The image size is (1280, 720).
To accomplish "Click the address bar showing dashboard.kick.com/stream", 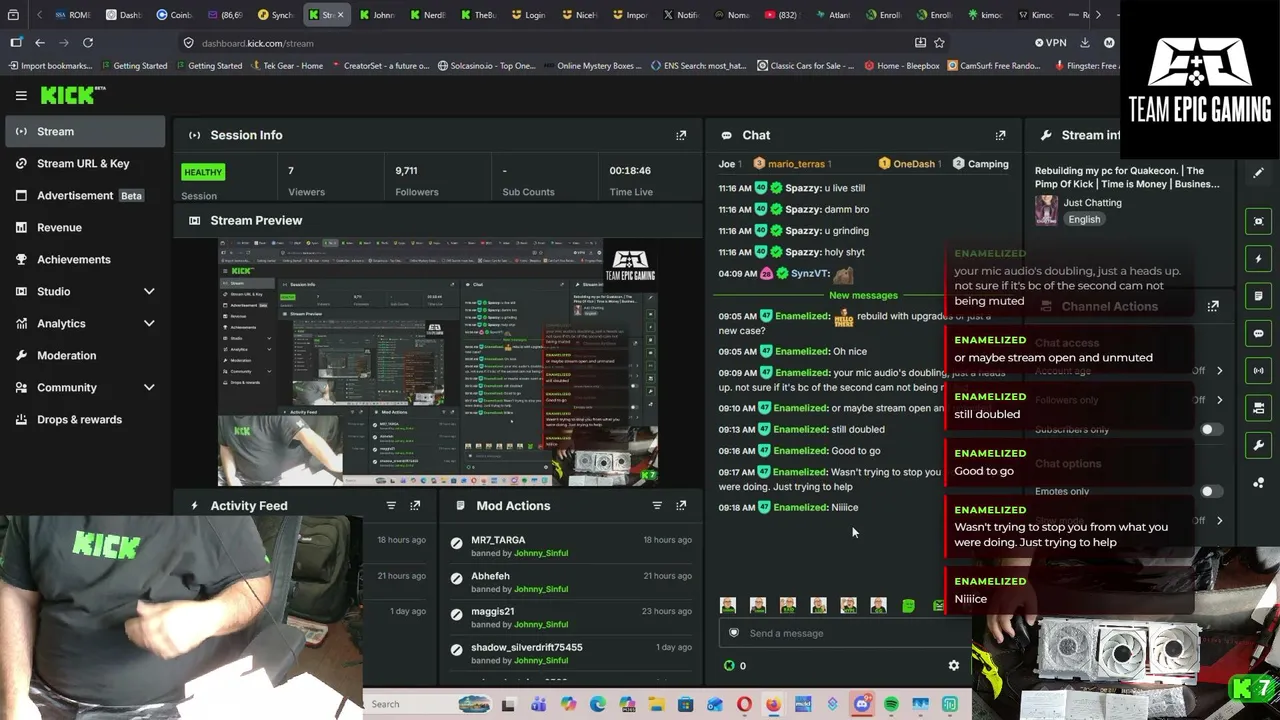I will tap(548, 43).
